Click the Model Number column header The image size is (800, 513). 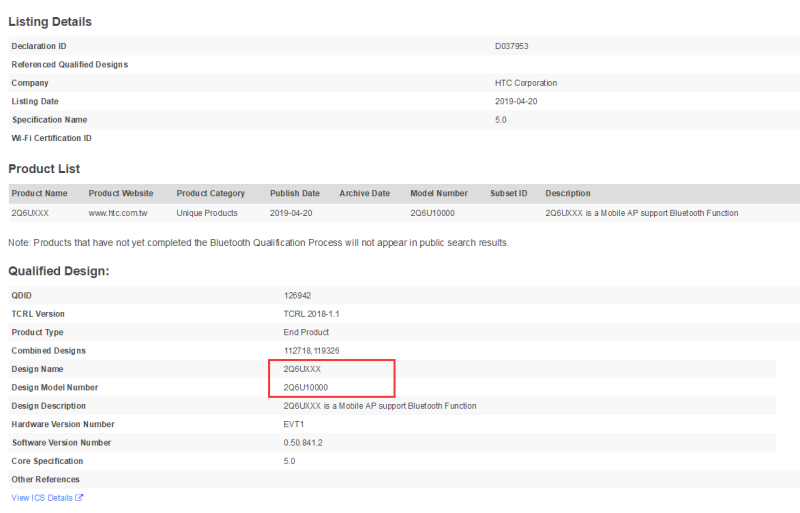coord(439,193)
